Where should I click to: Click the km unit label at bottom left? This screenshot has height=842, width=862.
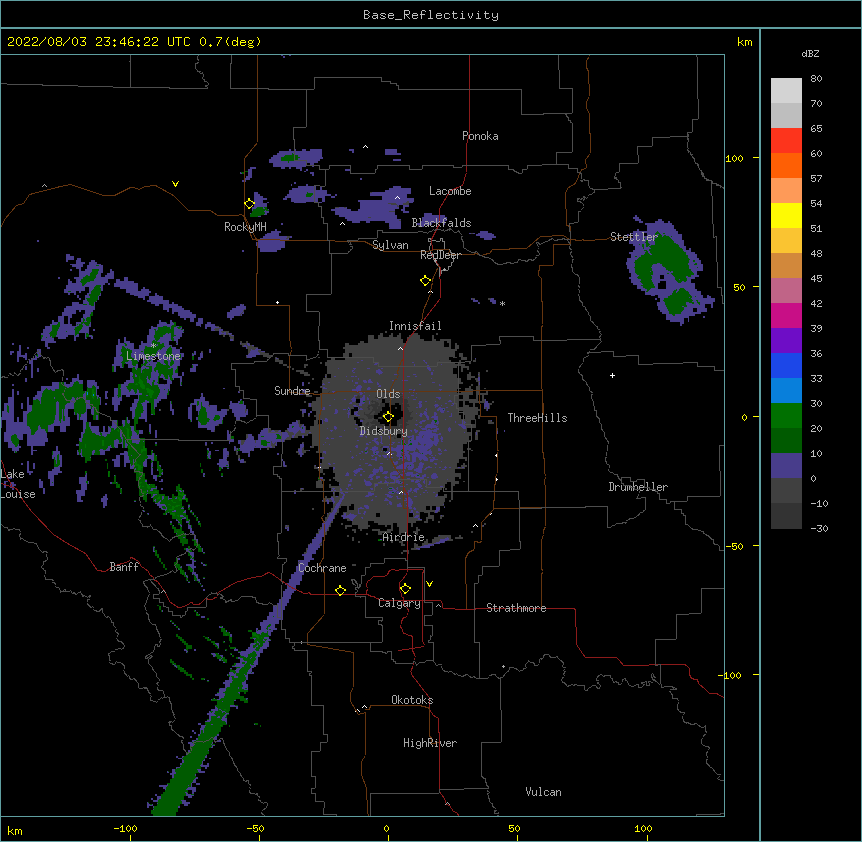tap(15, 830)
